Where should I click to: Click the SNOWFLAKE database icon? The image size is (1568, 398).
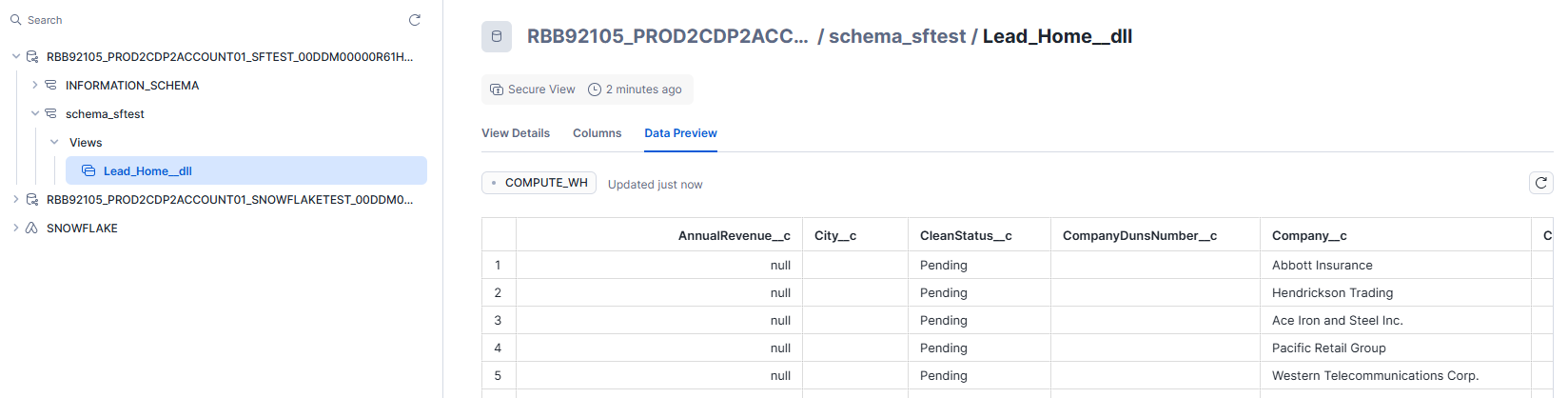pyautogui.click(x=31, y=229)
